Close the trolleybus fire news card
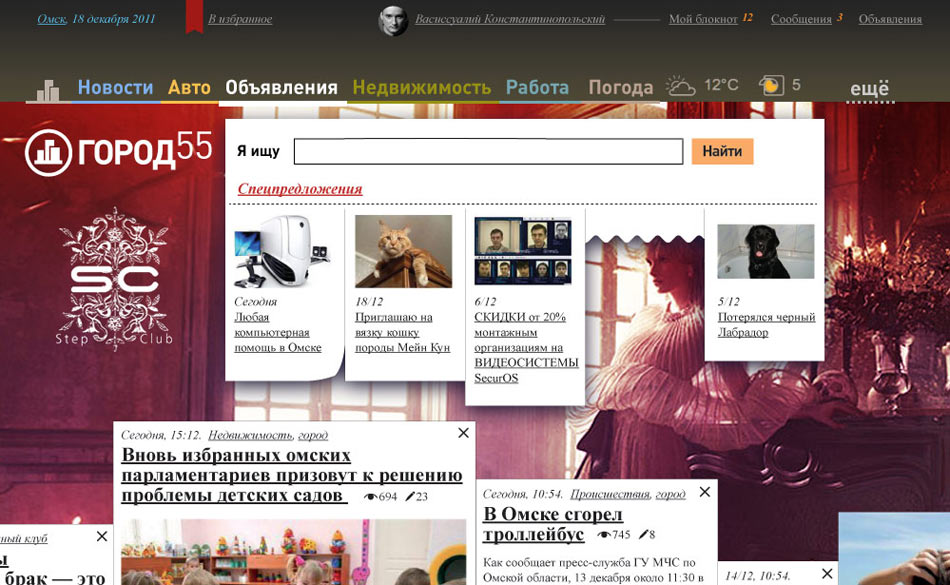This screenshot has width=950, height=585. click(x=705, y=491)
